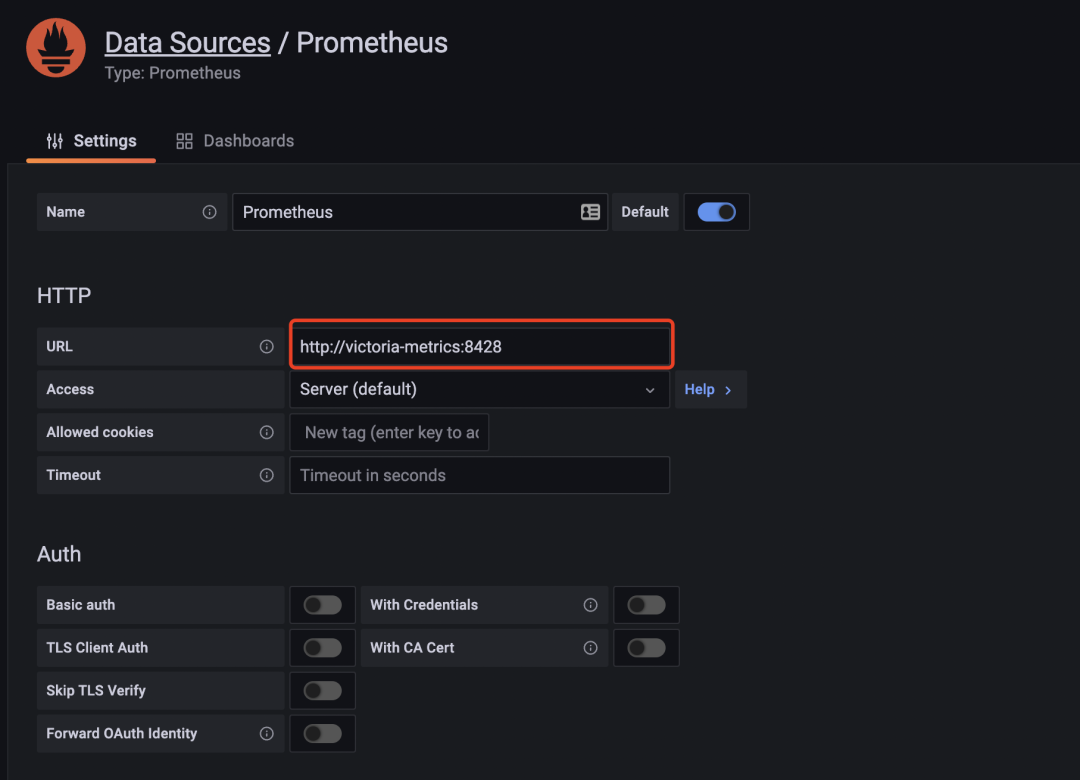Click the URL input field

(481, 347)
